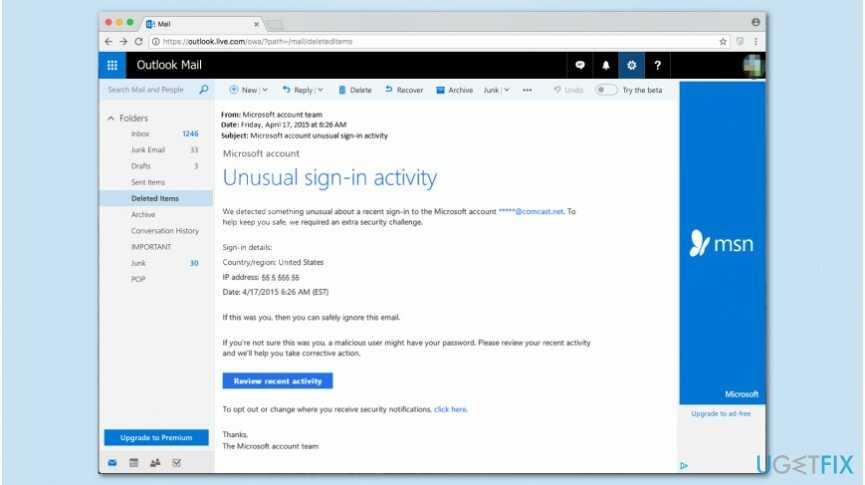
Task: Click the Delete trash toolbar button
Action: pyautogui.click(x=355, y=90)
